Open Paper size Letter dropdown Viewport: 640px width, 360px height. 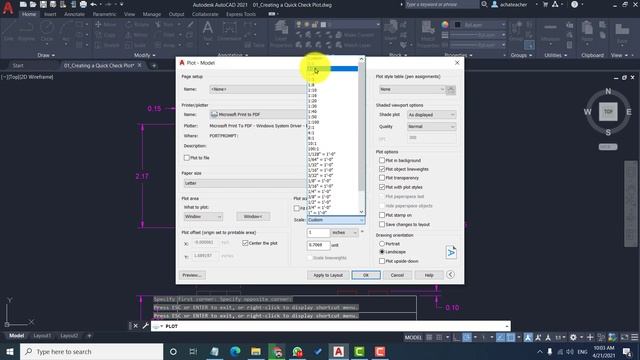pyautogui.click(x=244, y=183)
